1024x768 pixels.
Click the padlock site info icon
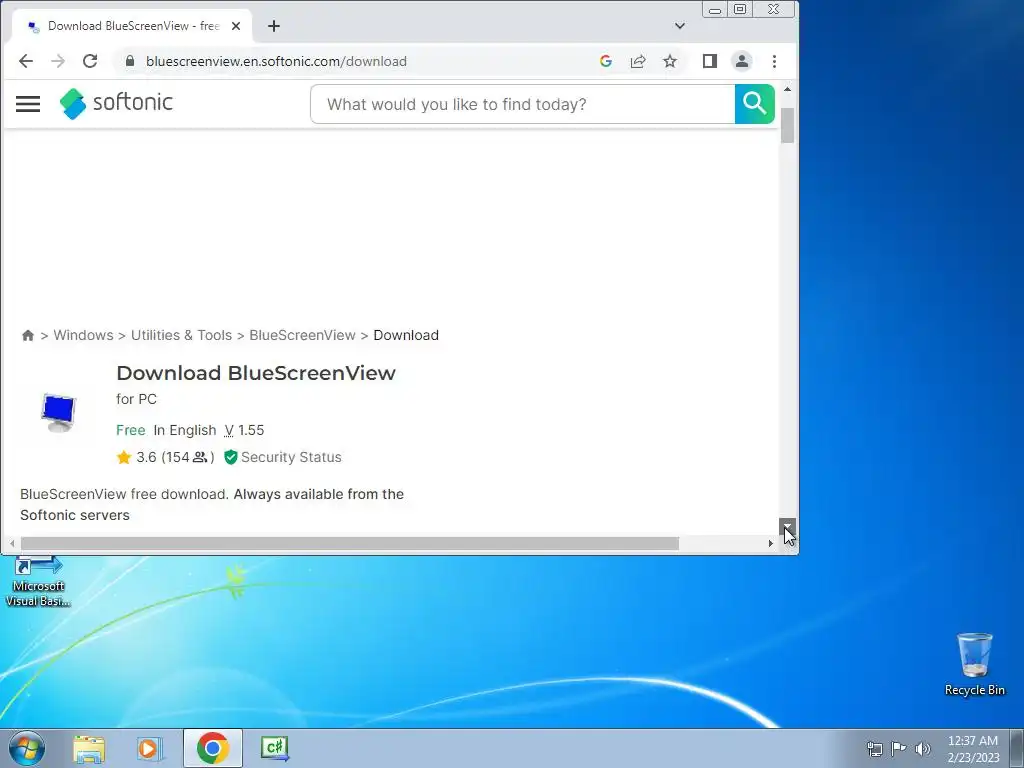[x=130, y=61]
